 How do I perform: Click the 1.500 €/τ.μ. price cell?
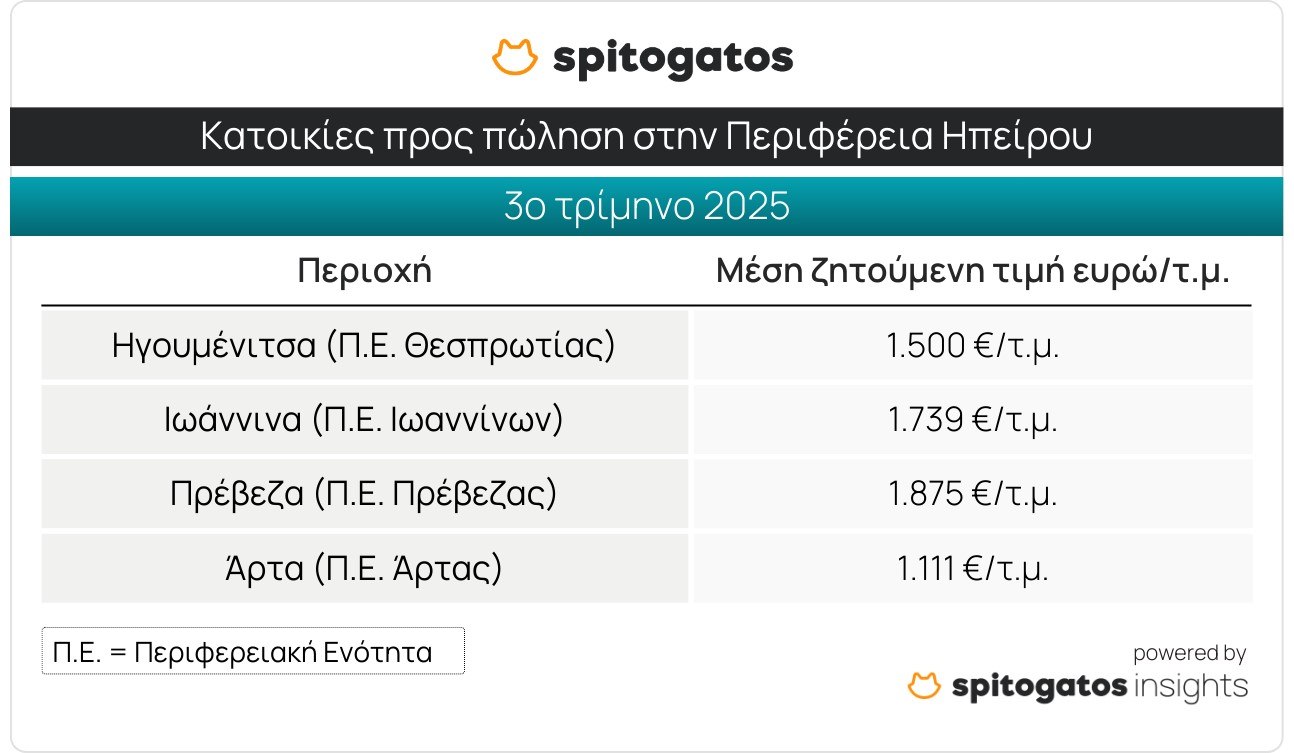click(x=972, y=346)
